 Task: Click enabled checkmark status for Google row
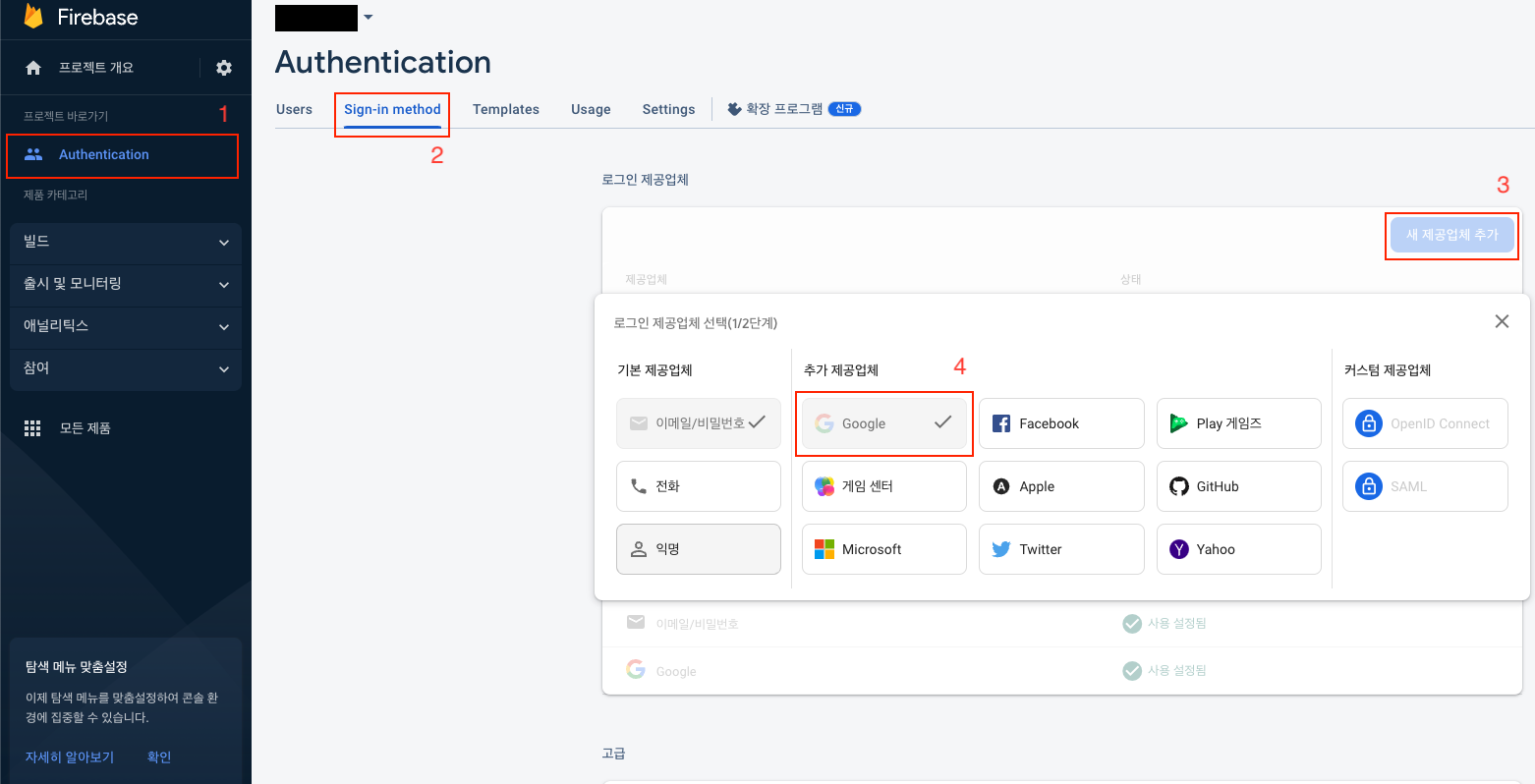point(1132,670)
